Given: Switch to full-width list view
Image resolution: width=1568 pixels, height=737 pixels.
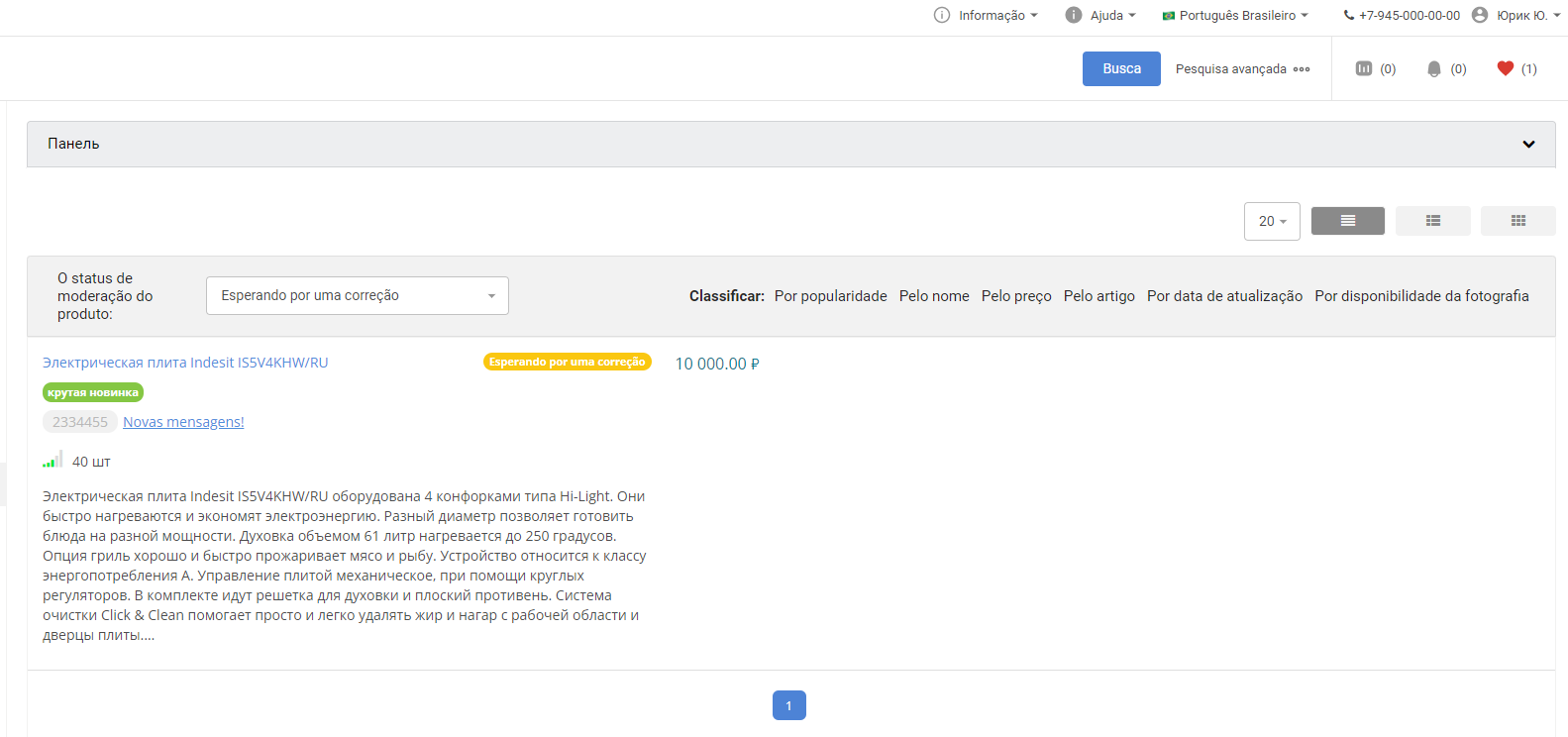Looking at the screenshot, I should (x=1348, y=221).
